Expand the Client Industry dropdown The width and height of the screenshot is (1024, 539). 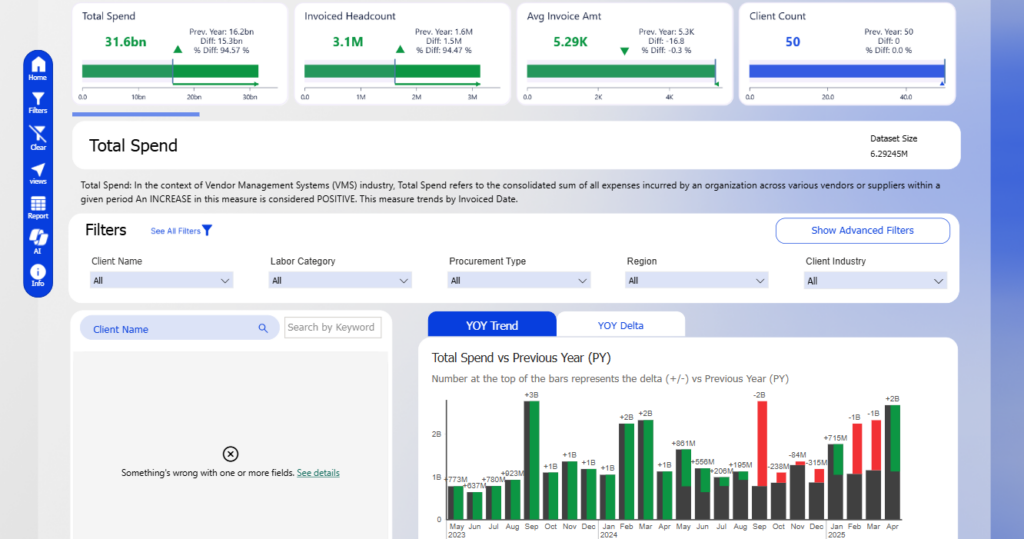click(x=876, y=281)
